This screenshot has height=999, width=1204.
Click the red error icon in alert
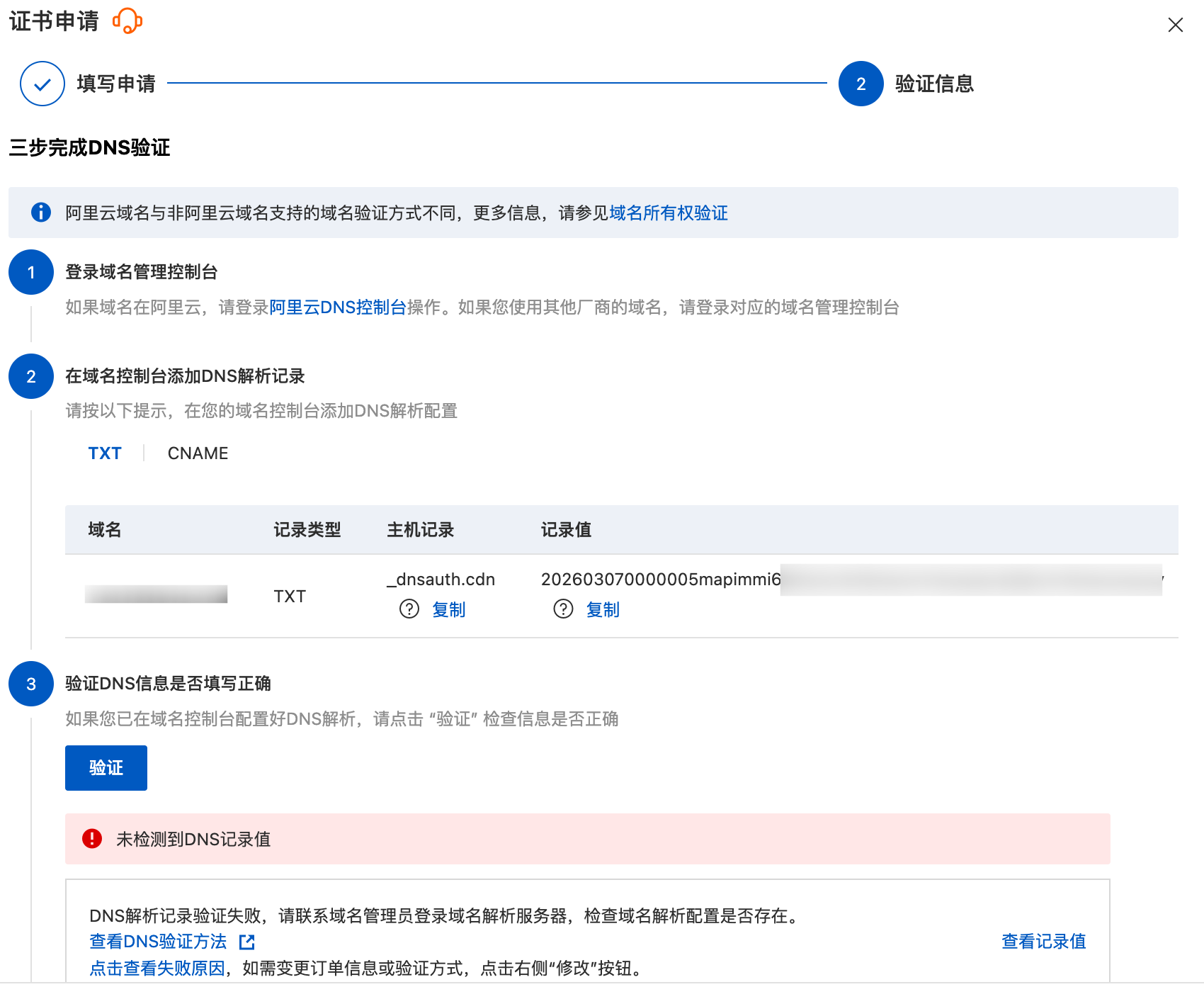[92, 839]
